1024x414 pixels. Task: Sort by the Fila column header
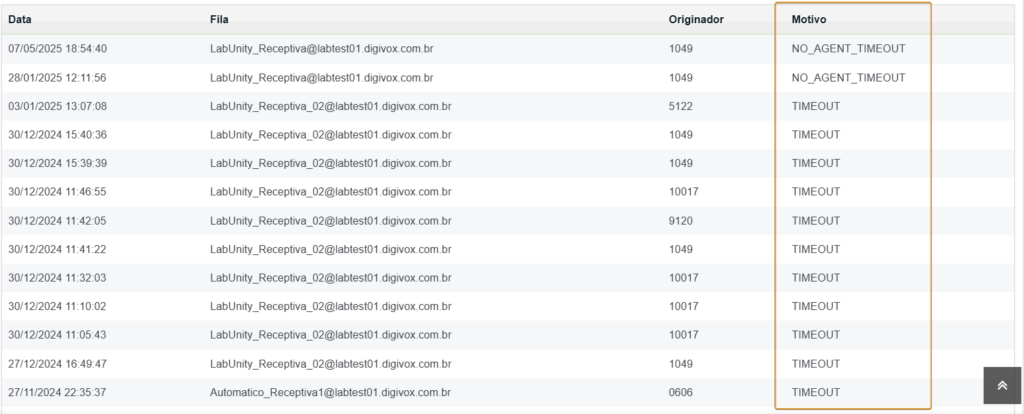click(x=219, y=20)
